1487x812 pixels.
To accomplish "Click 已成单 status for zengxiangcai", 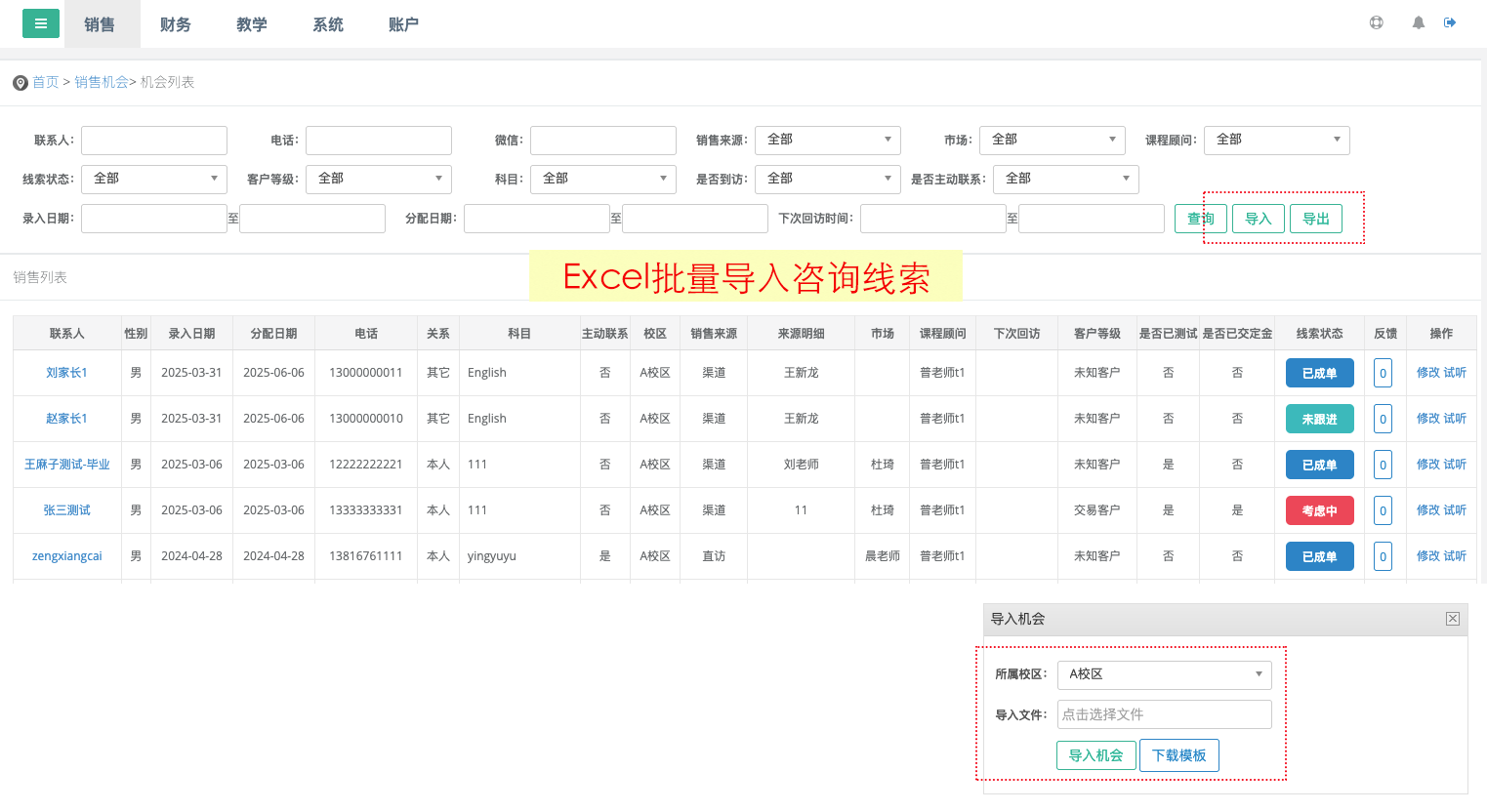I will (1319, 556).
